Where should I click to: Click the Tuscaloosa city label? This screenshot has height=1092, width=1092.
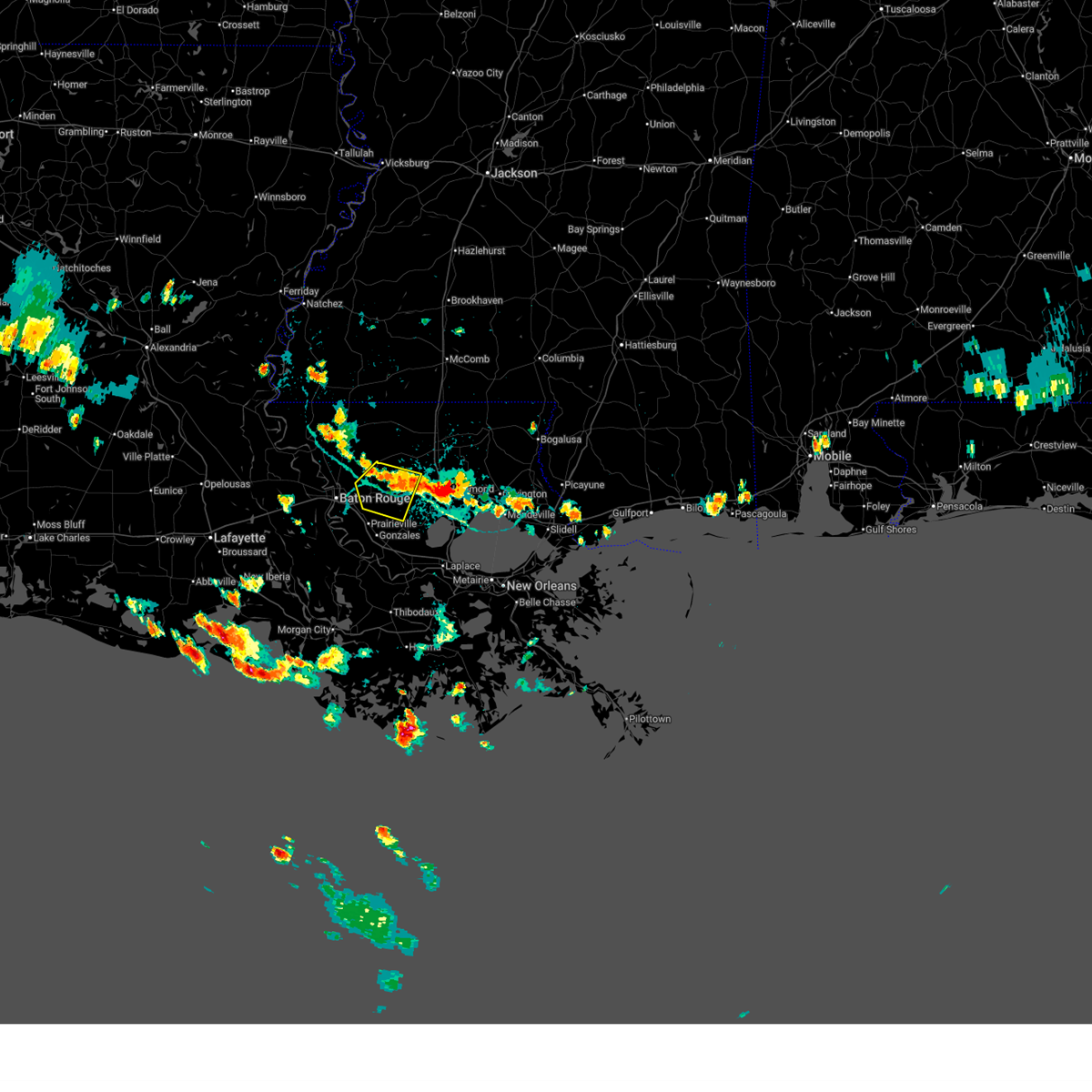(x=910, y=9)
